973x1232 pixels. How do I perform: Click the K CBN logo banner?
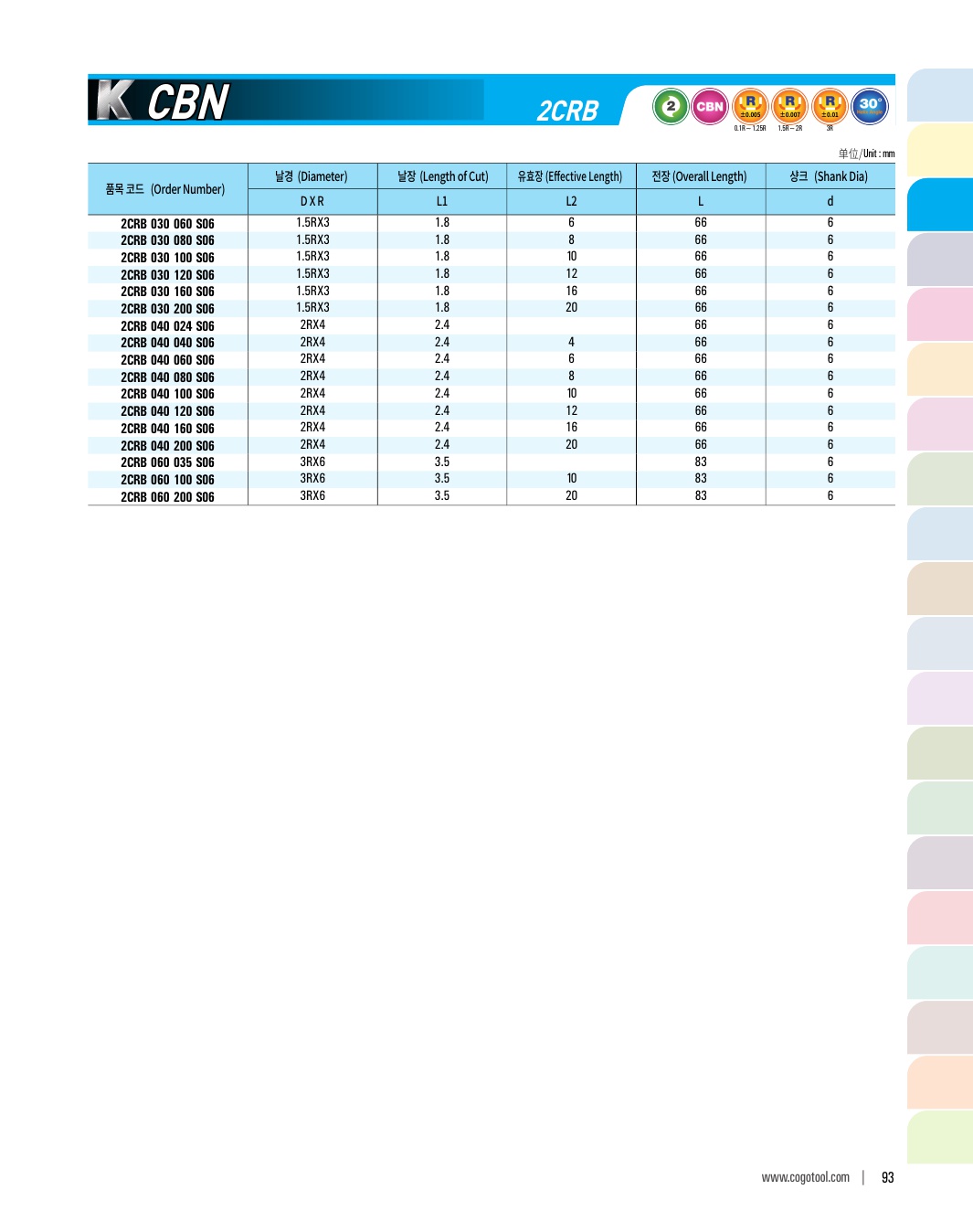click(164, 101)
